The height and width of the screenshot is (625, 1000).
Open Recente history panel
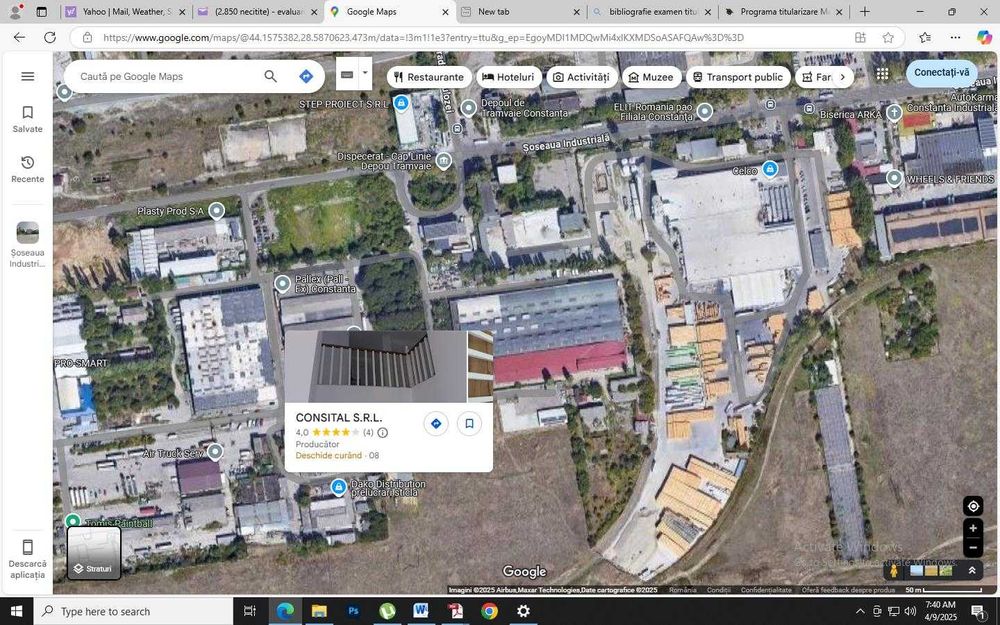(27, 169)
